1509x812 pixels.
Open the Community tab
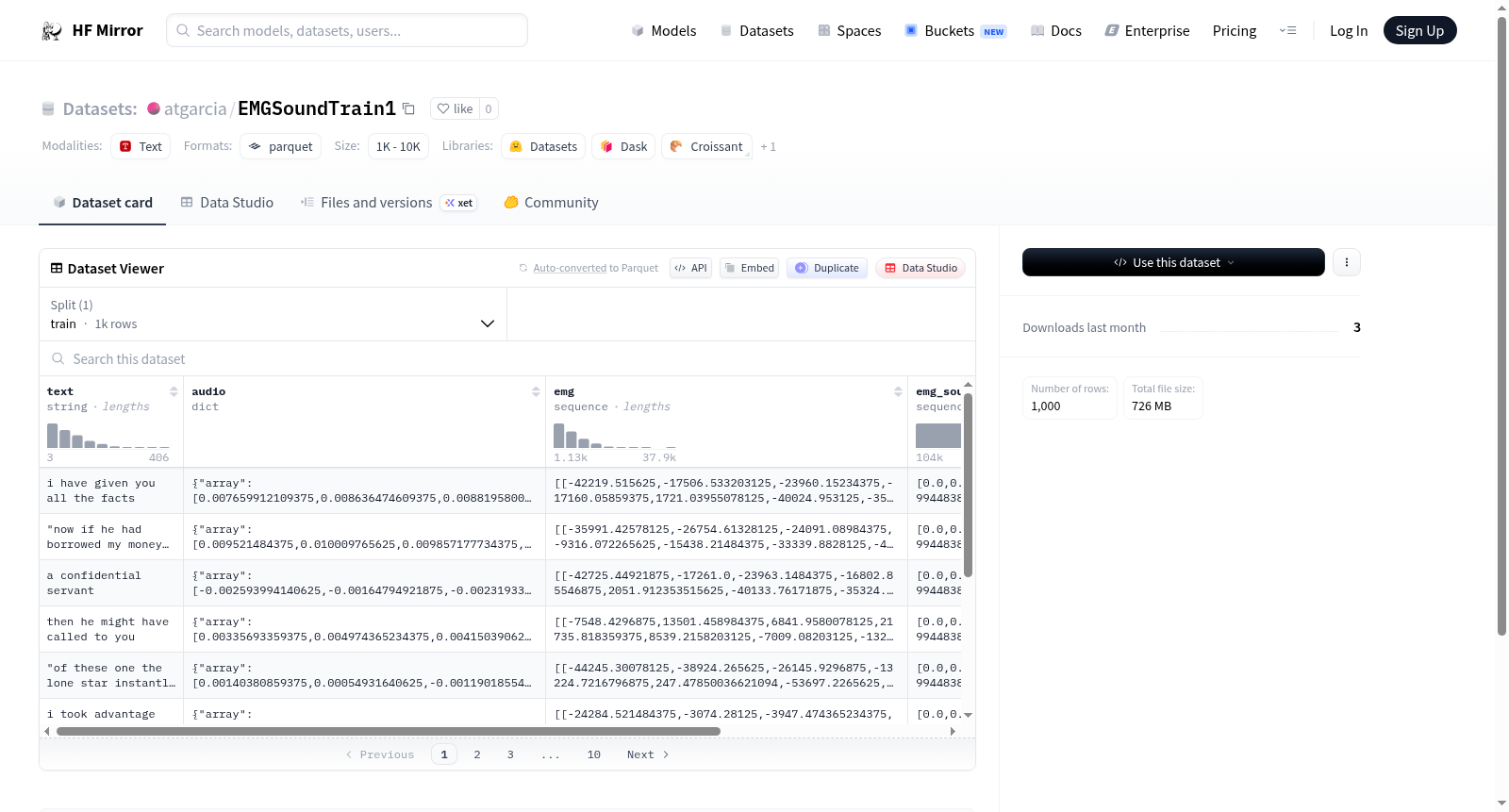pos(551,203)
